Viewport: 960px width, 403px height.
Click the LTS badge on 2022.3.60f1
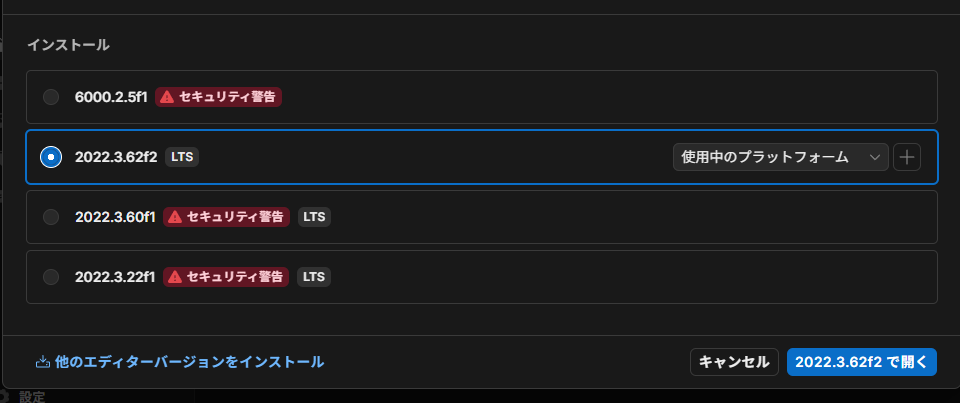314,217
